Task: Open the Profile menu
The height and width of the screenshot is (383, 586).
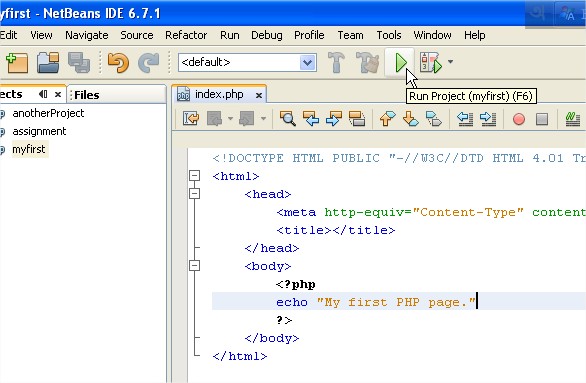Action: click(x=309, y=35)
